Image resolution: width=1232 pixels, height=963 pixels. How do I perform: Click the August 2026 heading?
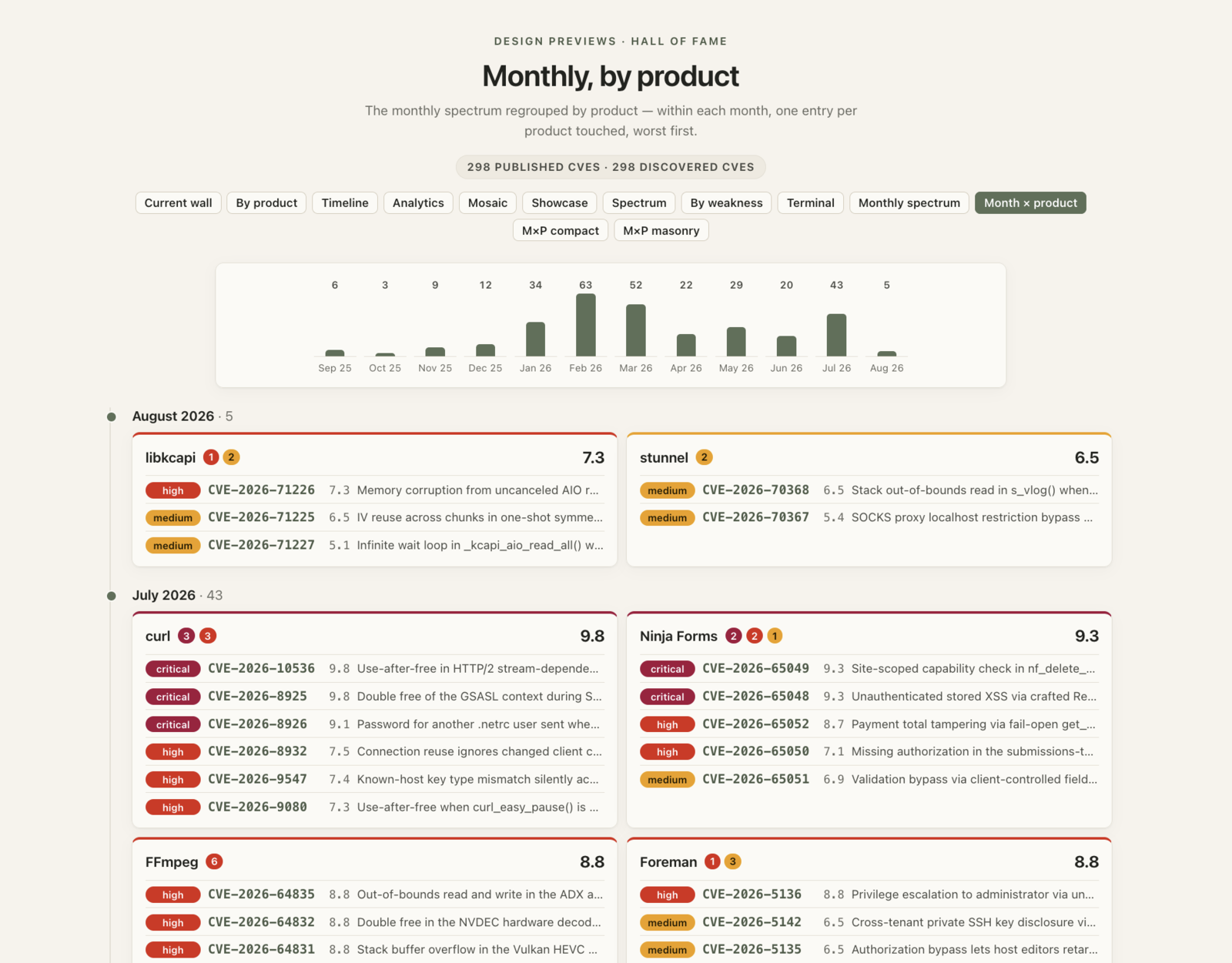click(173, 416)
